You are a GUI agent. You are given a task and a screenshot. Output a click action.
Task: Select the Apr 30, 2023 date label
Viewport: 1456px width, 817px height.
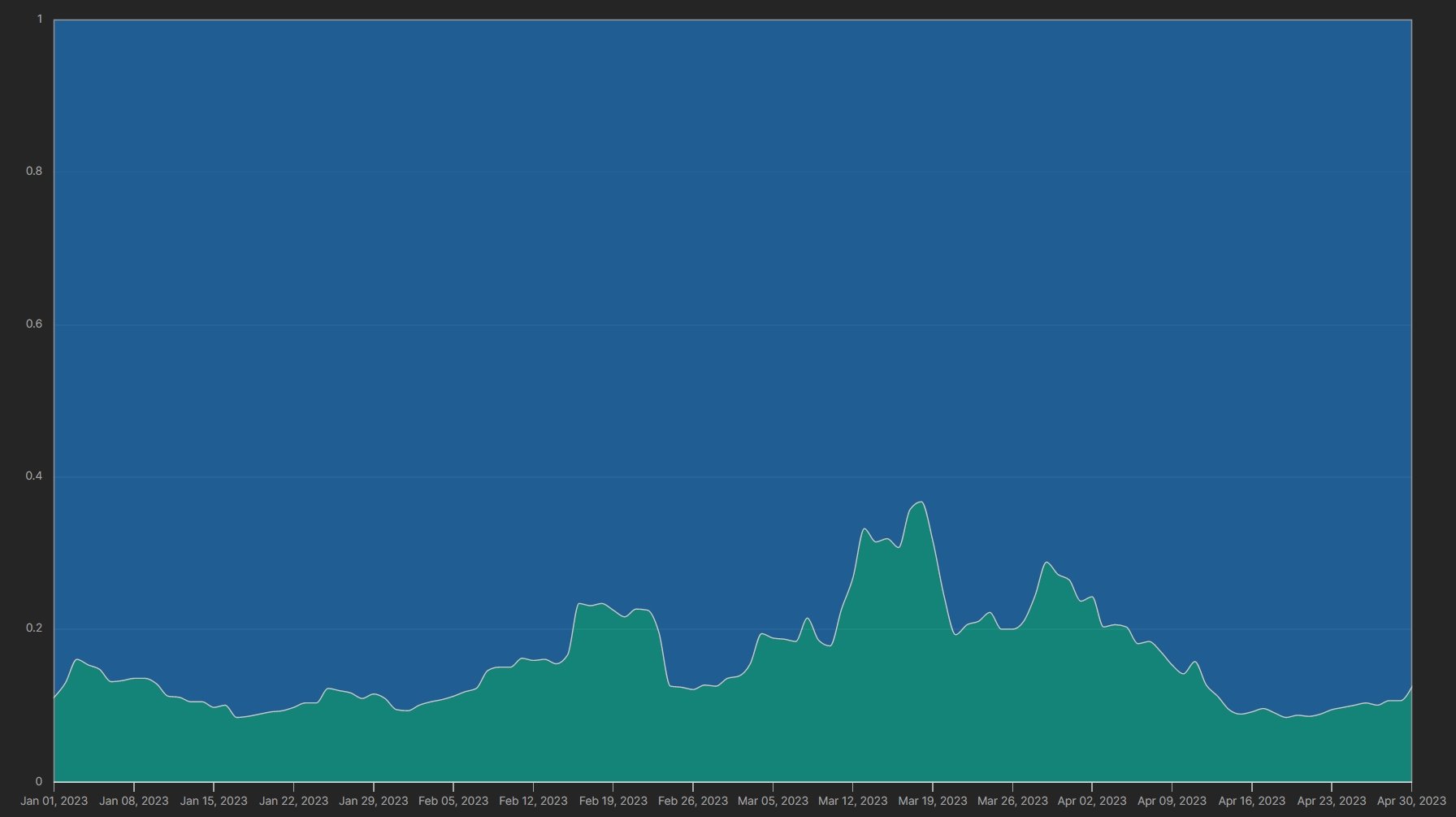1410,801
